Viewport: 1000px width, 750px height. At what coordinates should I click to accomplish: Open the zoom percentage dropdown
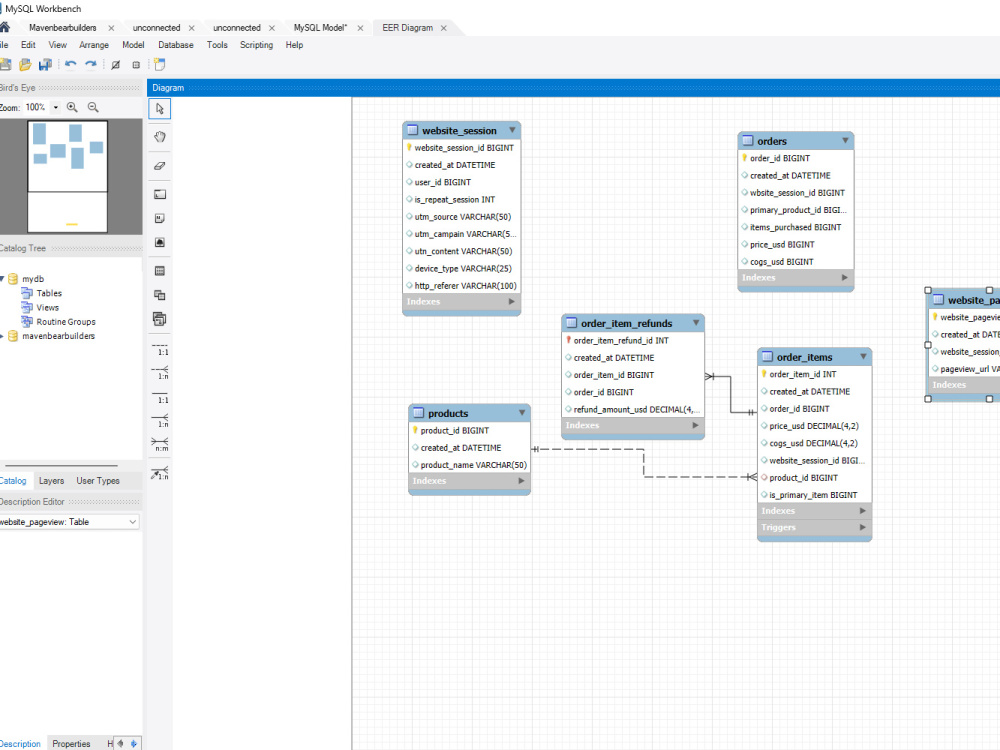(55, 107)
